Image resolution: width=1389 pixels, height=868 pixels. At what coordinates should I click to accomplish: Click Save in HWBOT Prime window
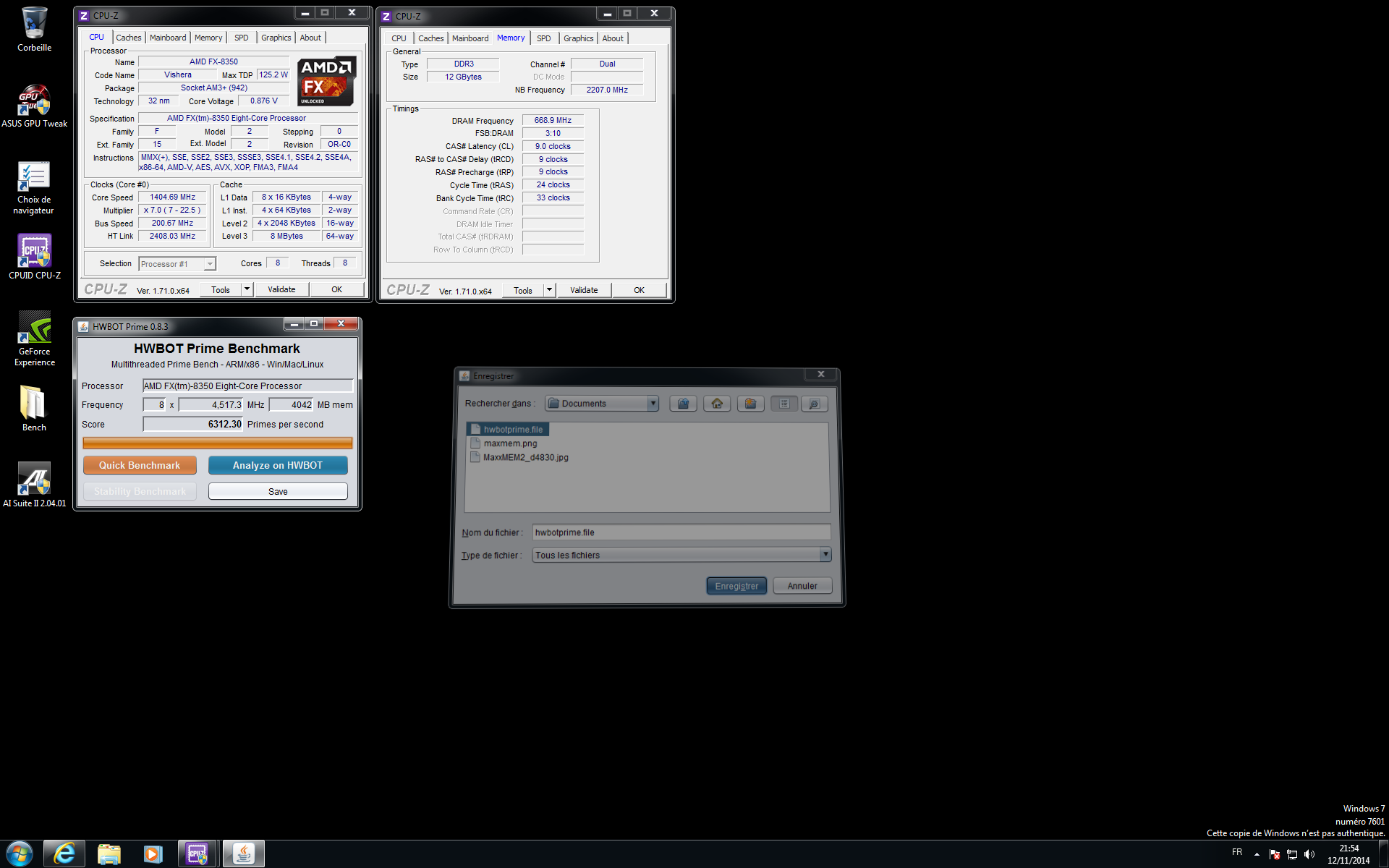(278, 491)
